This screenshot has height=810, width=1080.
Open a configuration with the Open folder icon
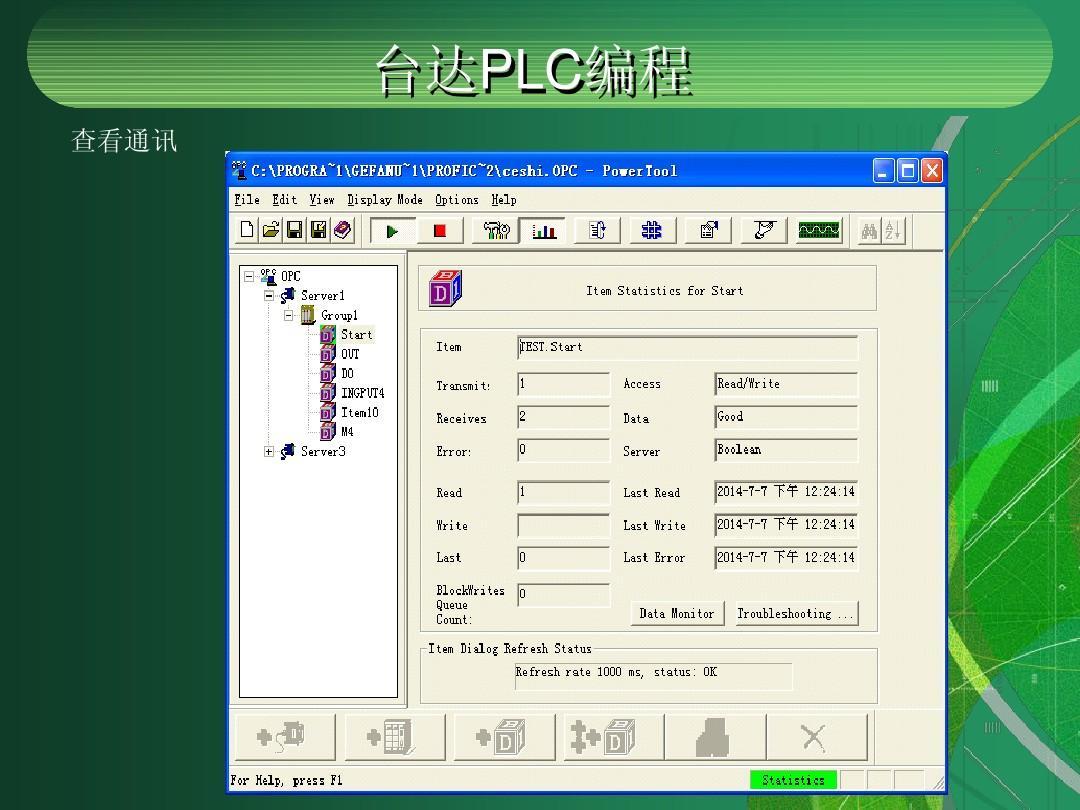tap(271, 230)
